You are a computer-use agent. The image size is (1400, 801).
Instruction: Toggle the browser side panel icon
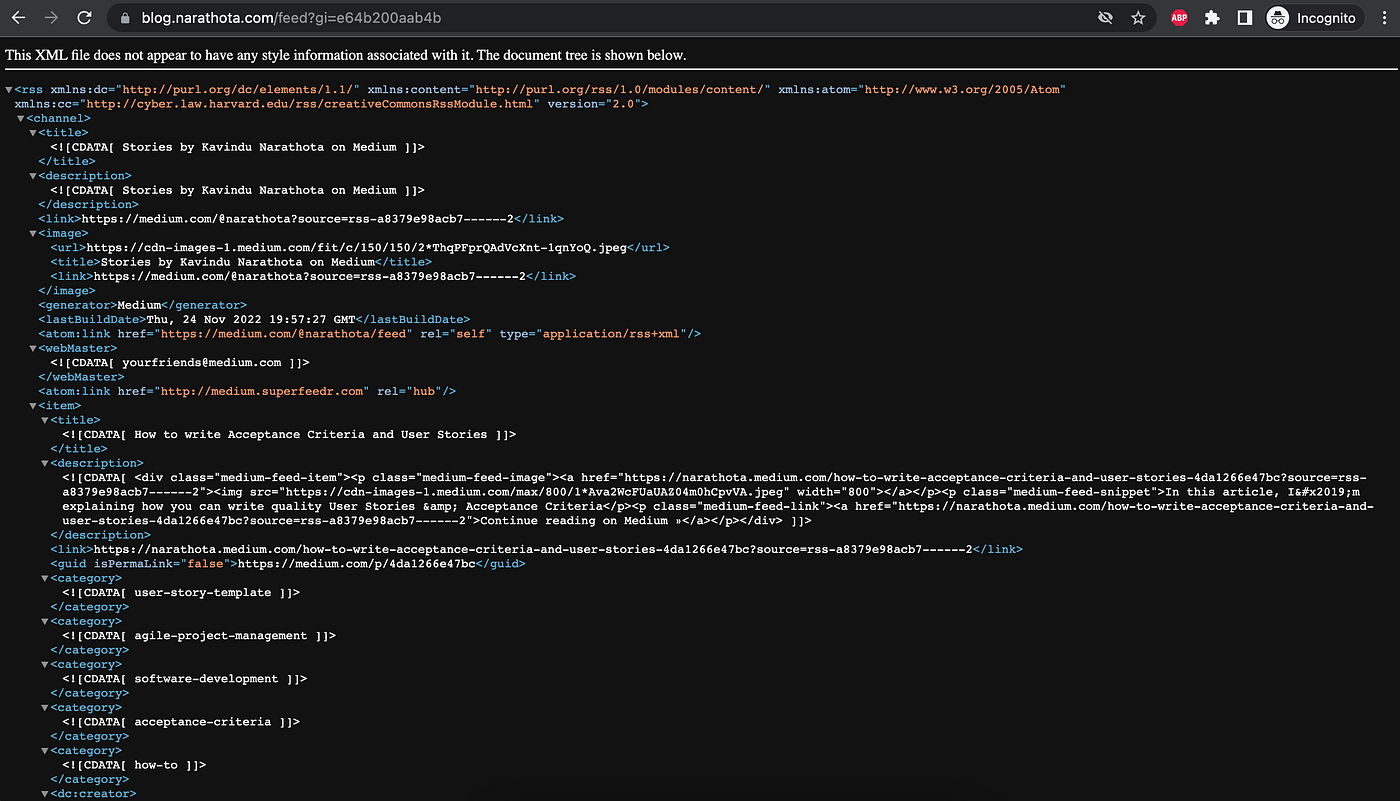tap(1245, 18)
